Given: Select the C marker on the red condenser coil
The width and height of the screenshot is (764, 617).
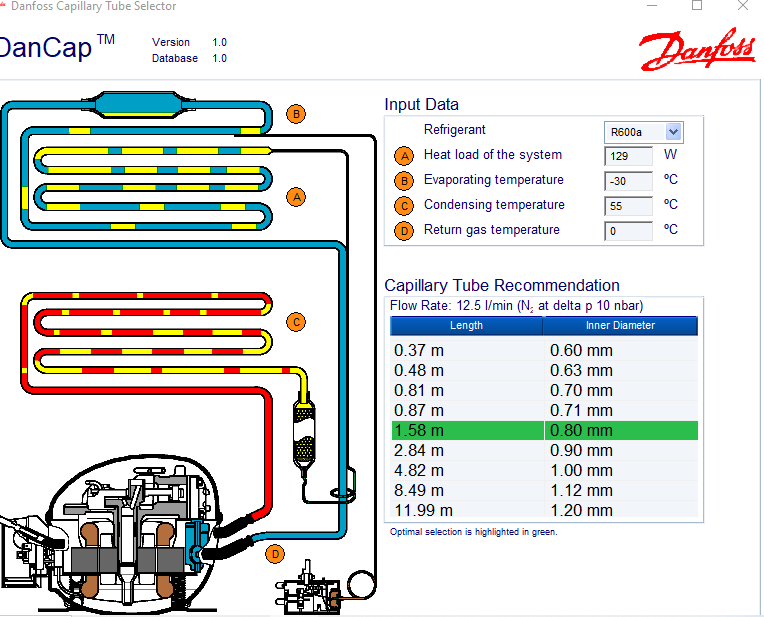Looking at the screenshot, I should click(x=296, y=322).
